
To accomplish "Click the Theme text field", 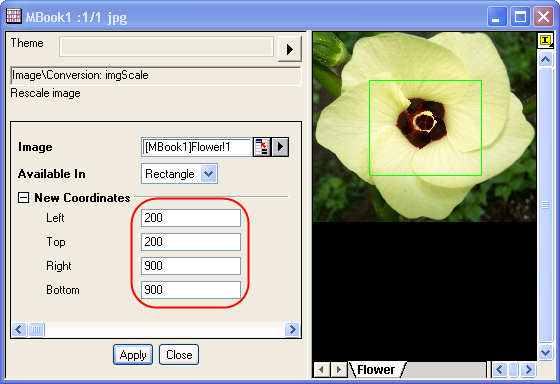I will pyautogui.click(x=166, y=46).
